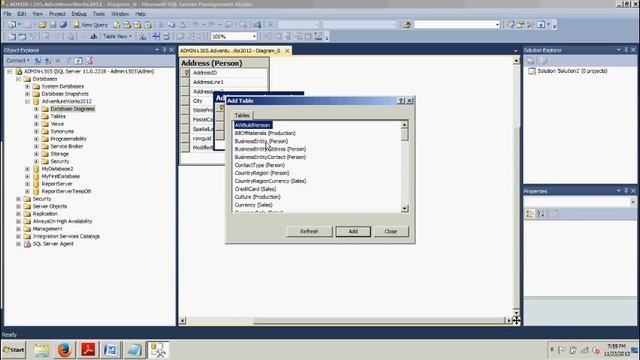Expand the Management folder node
640x360 pixels.
click(18, 229)
